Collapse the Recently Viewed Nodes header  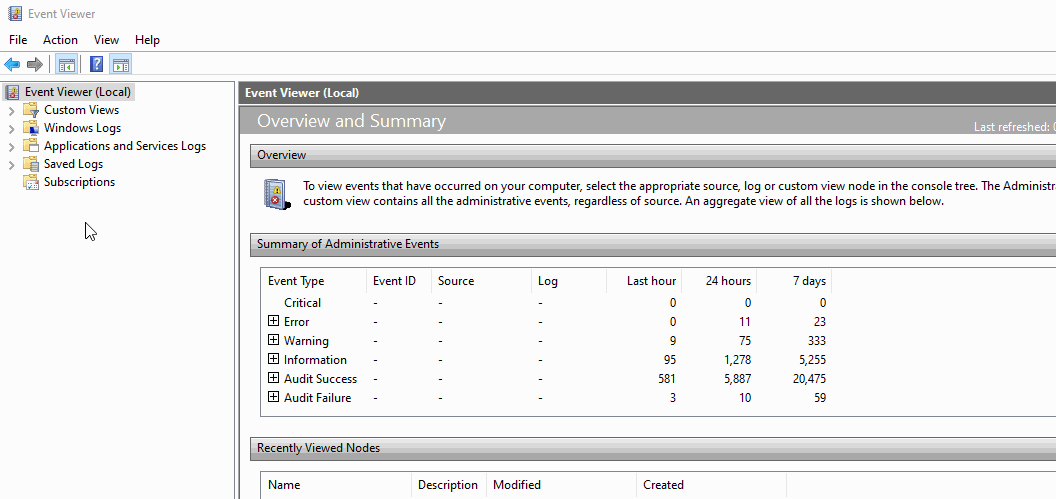tap(653, 448)
